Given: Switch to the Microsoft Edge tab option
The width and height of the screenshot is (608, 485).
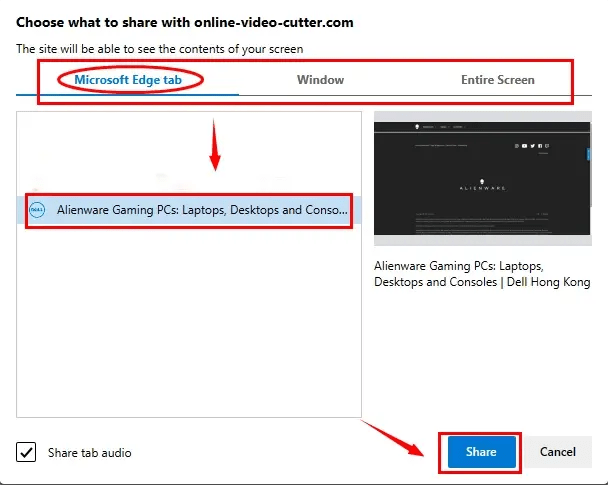Looking at the screenshot, I should [128, 80].
